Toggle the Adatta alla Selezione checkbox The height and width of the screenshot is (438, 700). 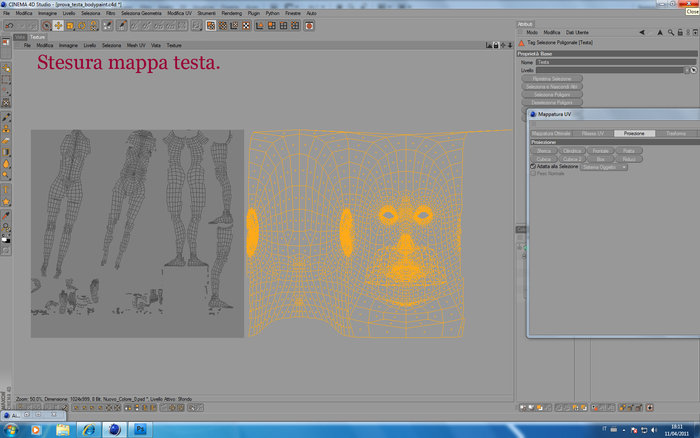coord(533,167)
